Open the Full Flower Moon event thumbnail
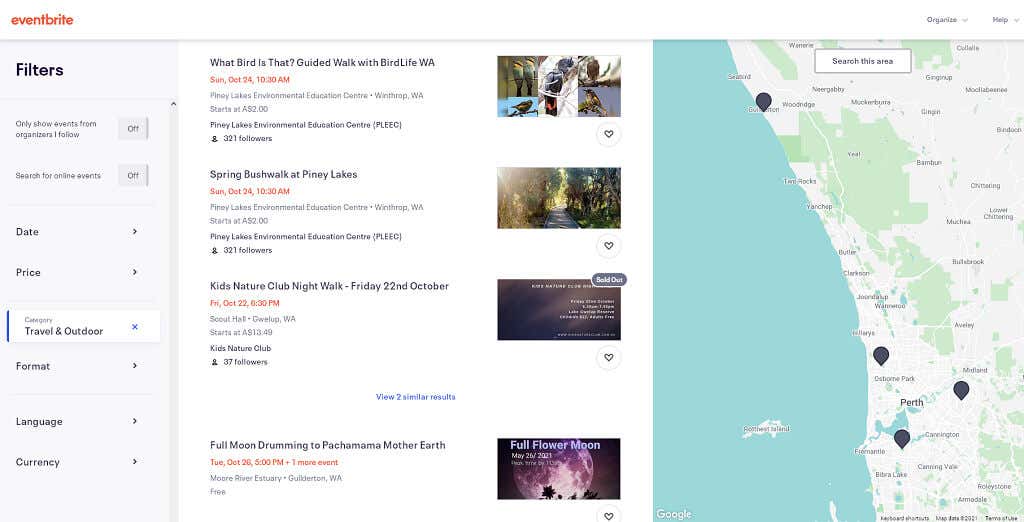This screenshot has height=522, width=1024. (558, 469)
